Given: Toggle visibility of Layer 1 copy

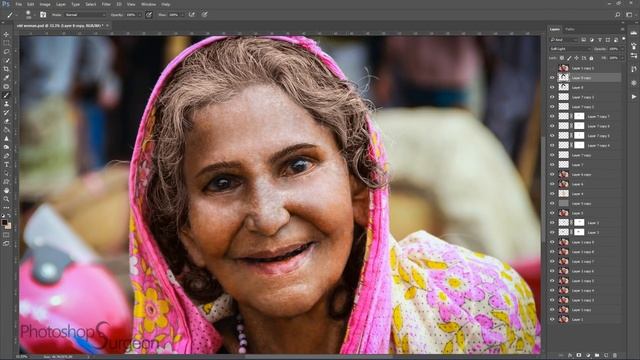Looking at the screenshot, I should click(x=552, y=310).
